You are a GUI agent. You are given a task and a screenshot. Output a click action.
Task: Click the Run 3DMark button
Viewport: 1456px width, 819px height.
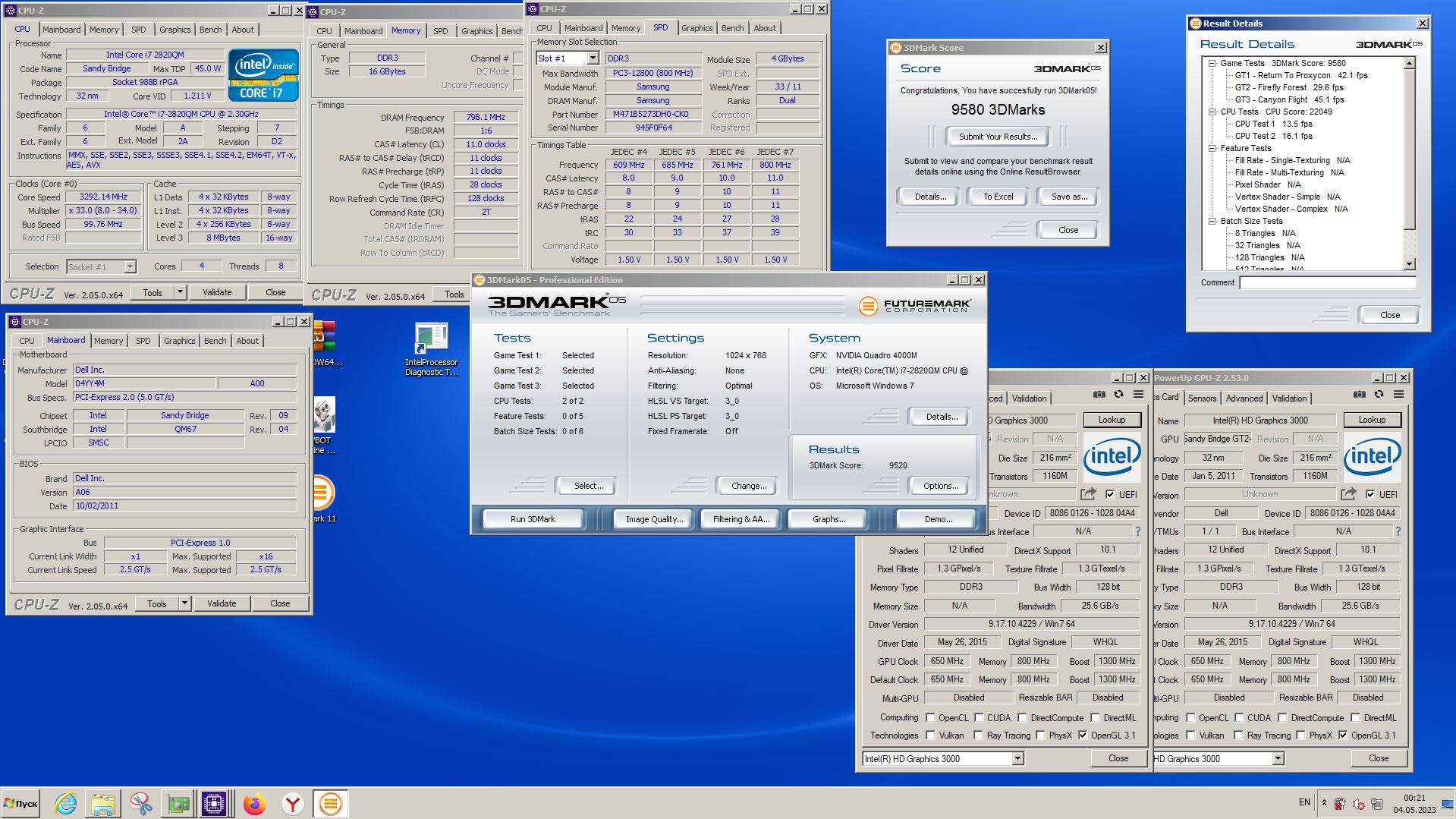(533, 519)
